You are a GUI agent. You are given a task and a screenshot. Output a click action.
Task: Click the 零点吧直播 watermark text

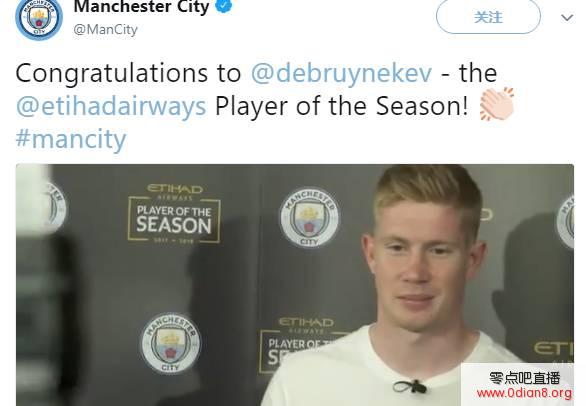coord(525,378)
